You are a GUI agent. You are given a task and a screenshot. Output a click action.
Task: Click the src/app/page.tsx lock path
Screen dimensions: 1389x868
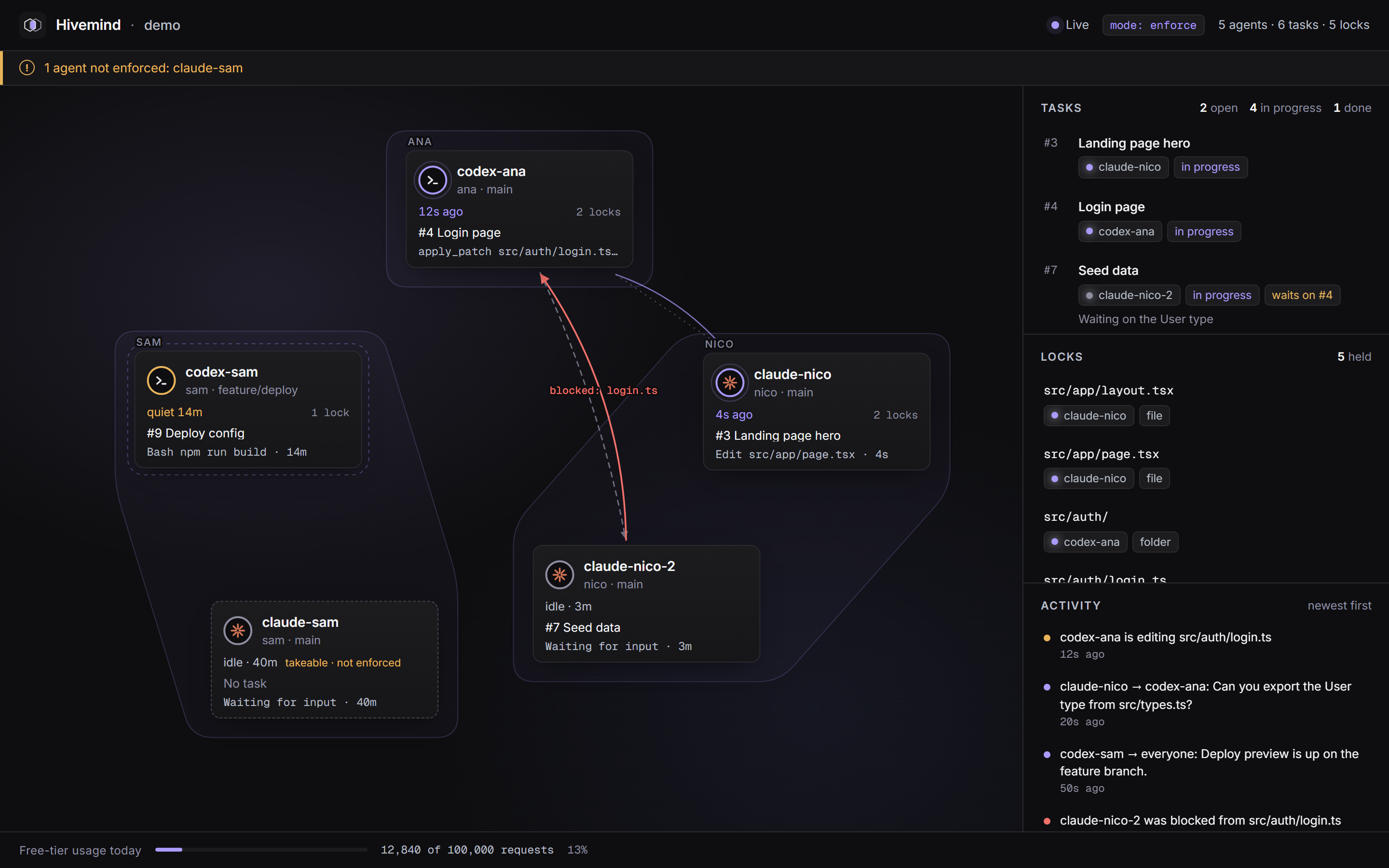pyautogui.click(x=1101, y=454)
